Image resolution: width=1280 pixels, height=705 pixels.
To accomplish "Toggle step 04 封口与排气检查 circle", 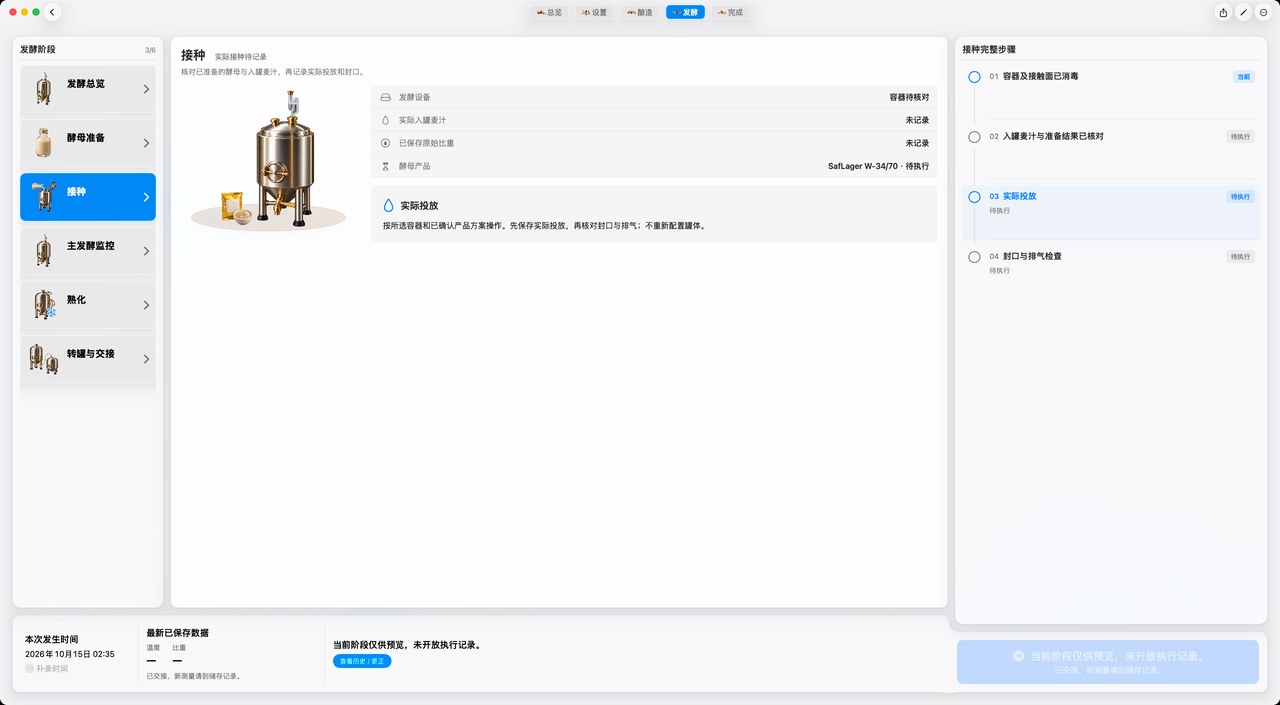I will point(974,257).
